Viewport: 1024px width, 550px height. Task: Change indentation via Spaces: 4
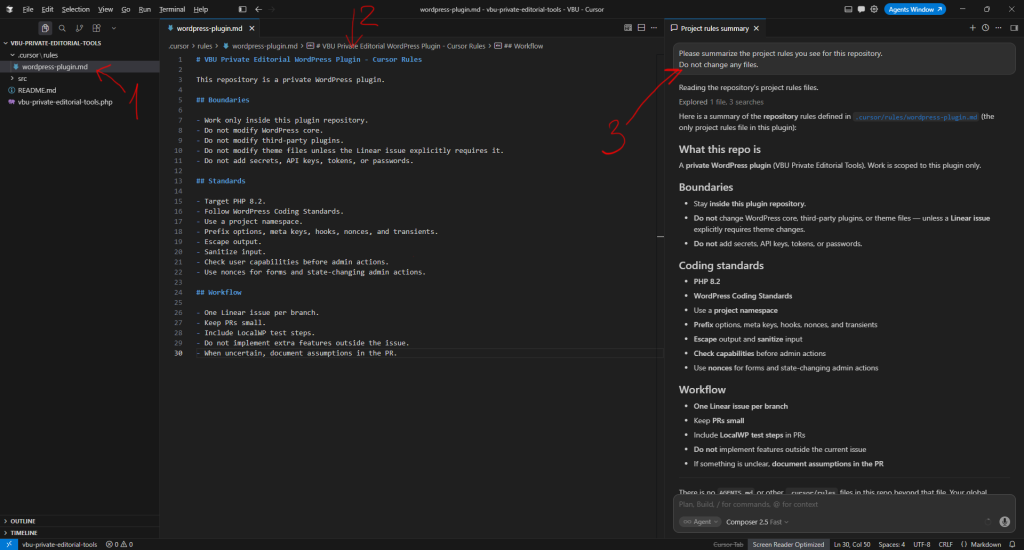891,545
